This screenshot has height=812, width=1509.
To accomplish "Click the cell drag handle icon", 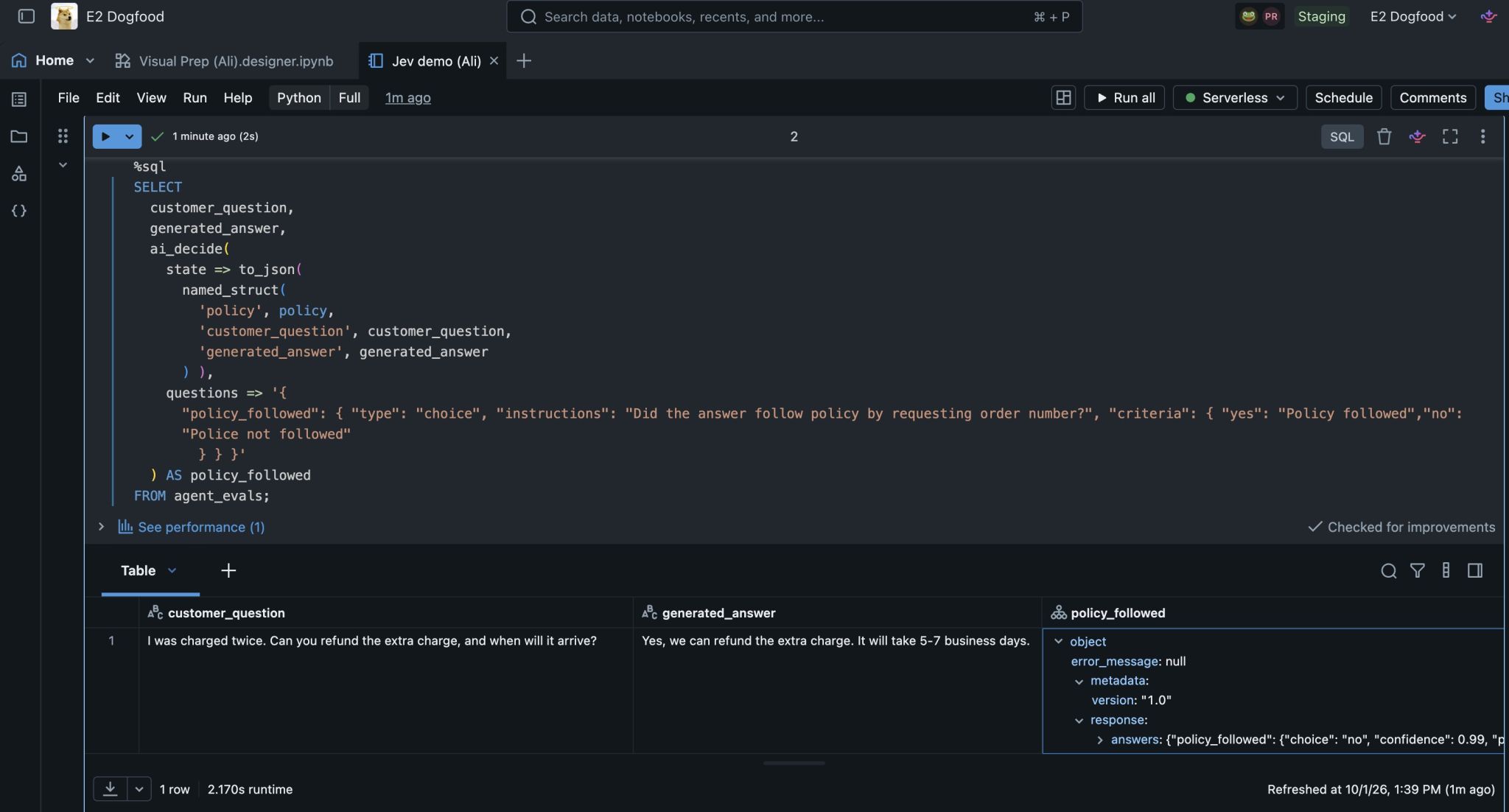I will click(x=63, y=136).
